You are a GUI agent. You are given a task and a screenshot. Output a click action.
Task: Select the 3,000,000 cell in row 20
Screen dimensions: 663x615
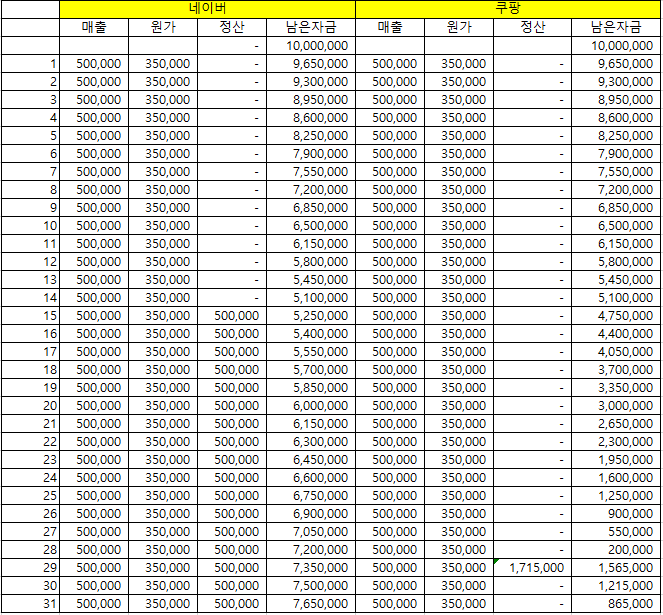[616, 406]
